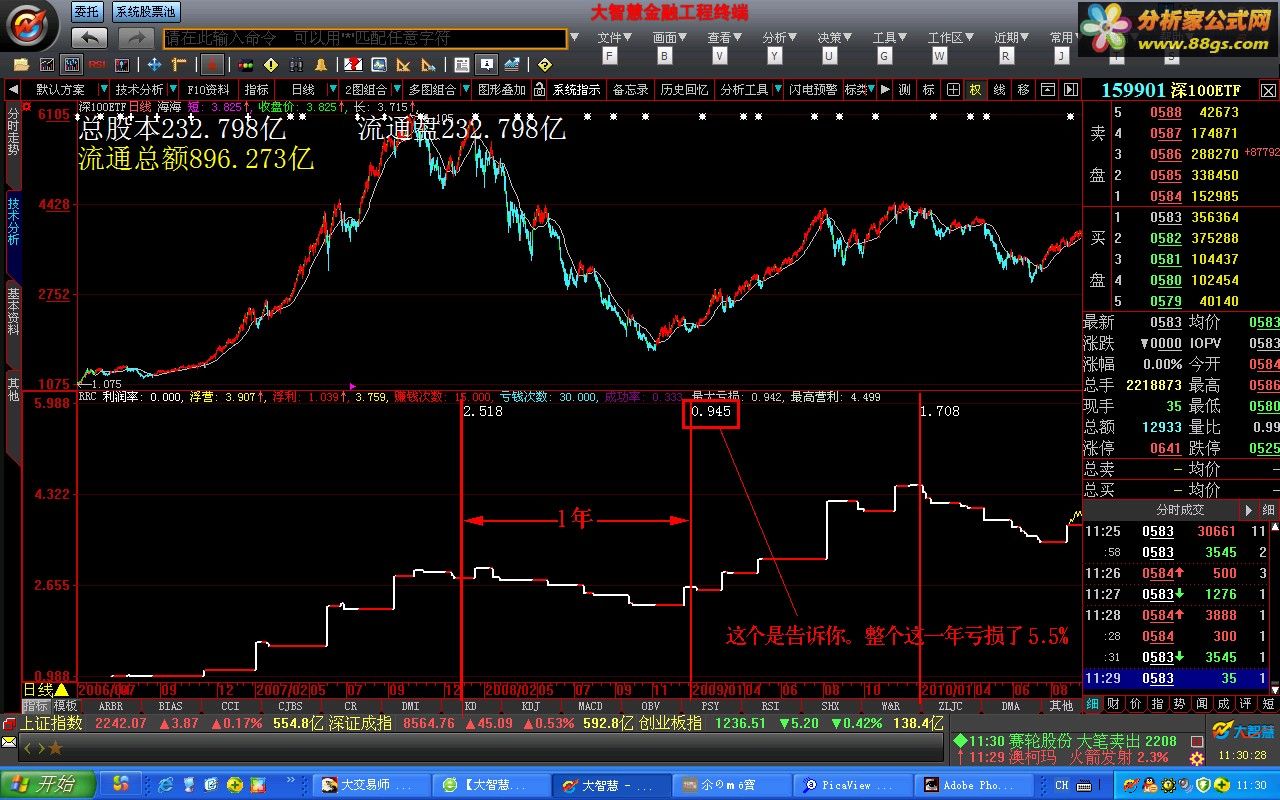1280x800 pixels.
Task: Select the KDJ indicator tab
Action: point(530,706)
